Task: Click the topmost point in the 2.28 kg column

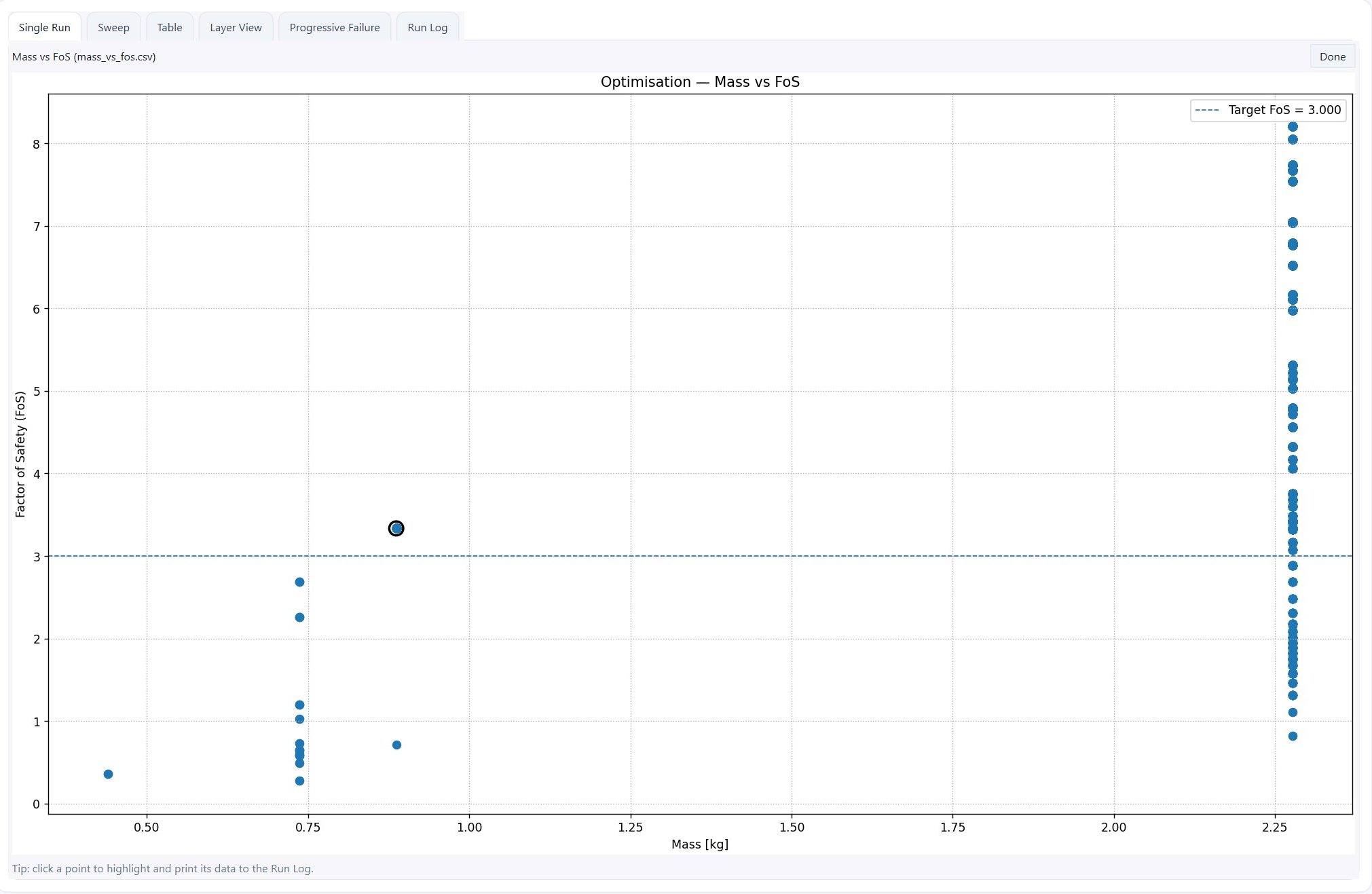Action: tap(1293, 127)
